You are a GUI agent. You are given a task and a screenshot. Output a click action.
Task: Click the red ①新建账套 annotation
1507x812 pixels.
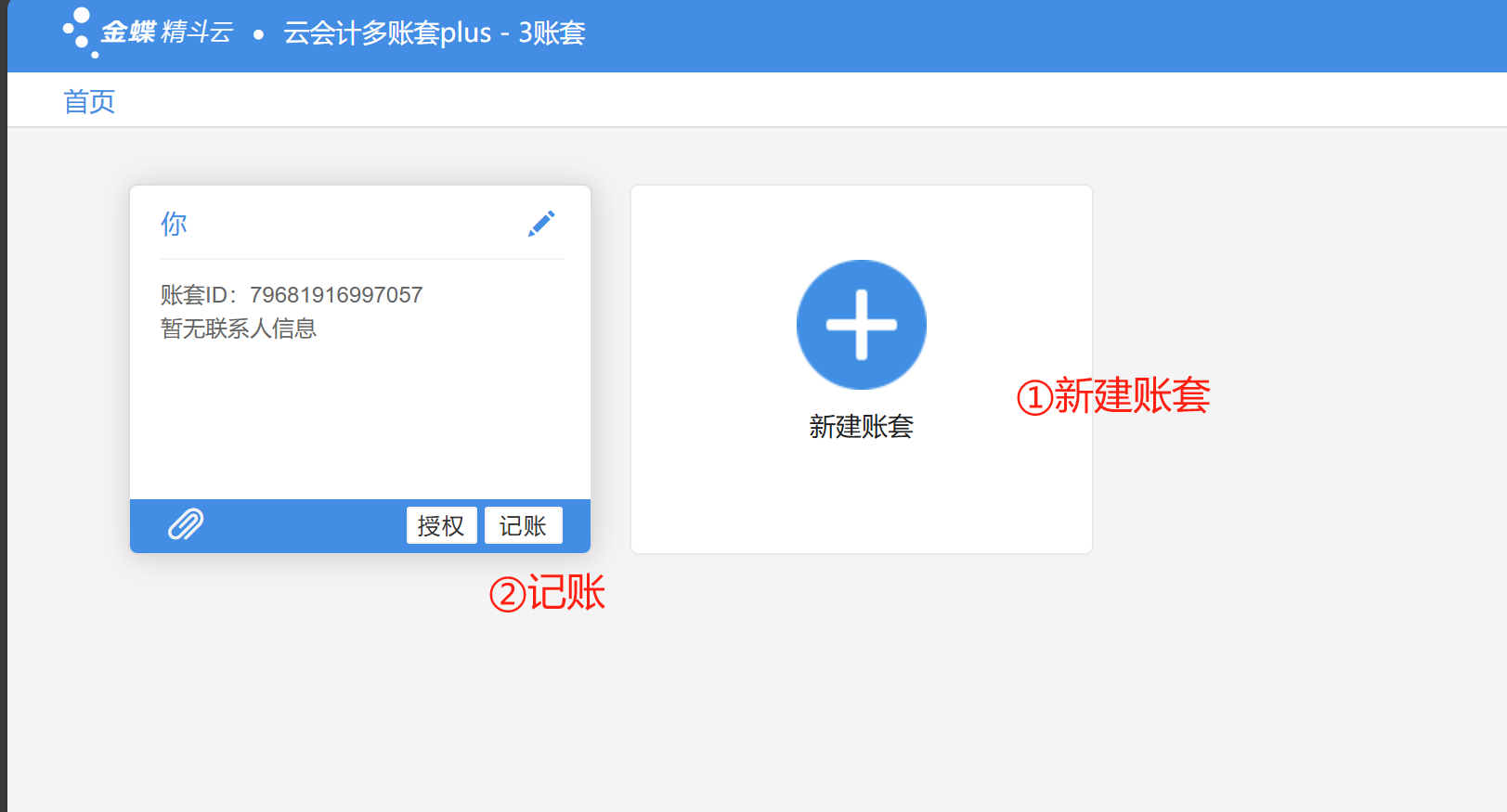click(1112, 396)
